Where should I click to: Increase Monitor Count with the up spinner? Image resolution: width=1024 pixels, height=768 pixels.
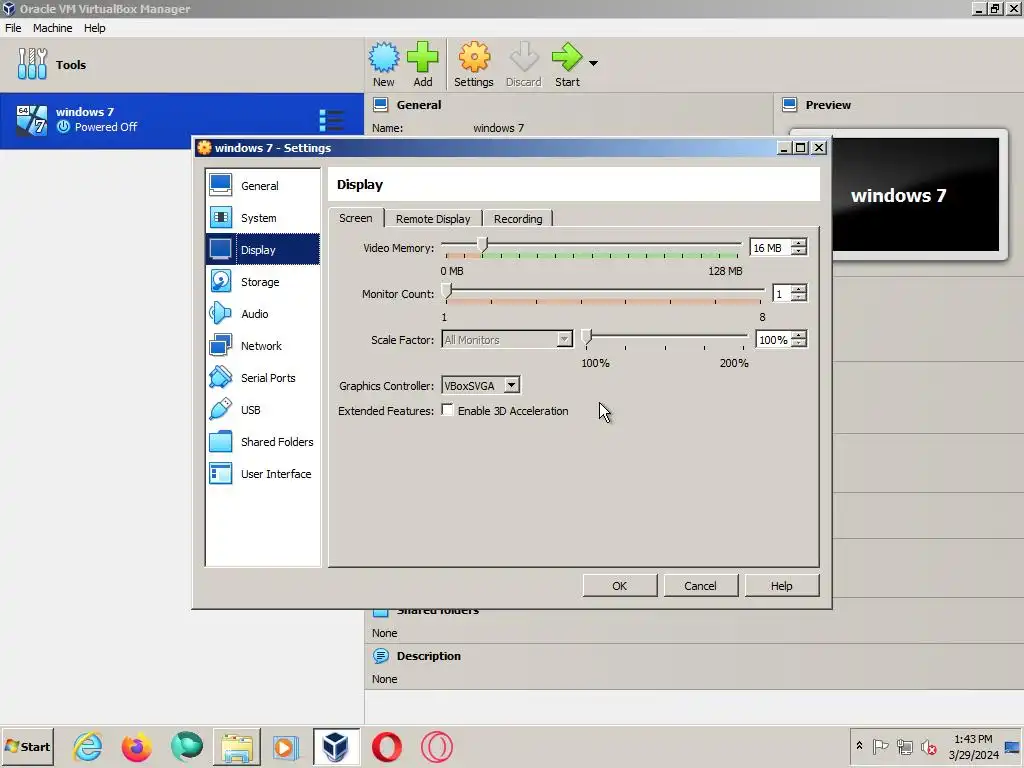coord(799,289)
